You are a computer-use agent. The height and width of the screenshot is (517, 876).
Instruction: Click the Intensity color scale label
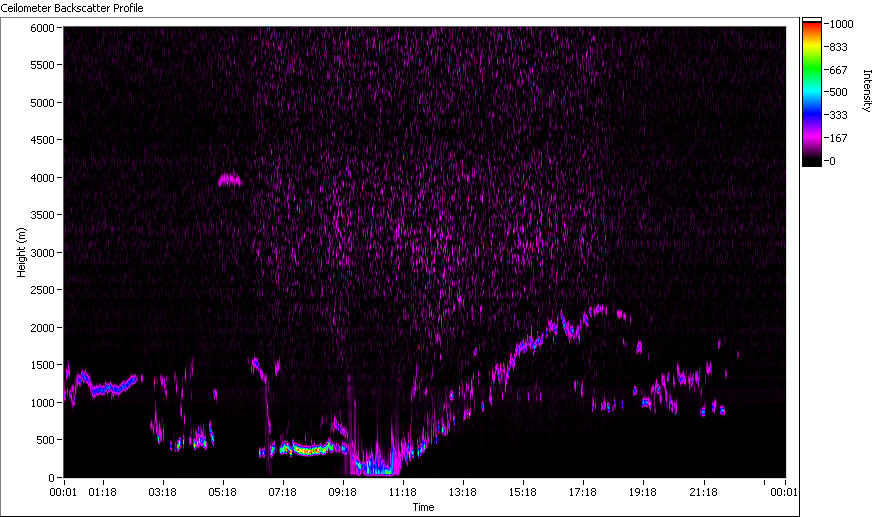tap(867, 91)
